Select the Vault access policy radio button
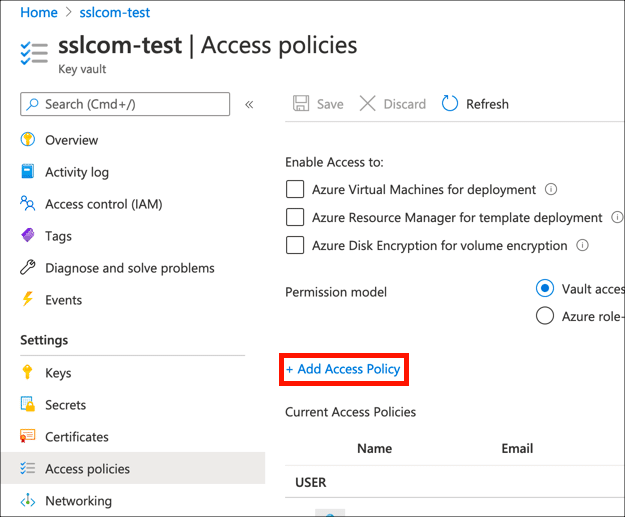The width and height of the screenshot is (625, 517). pos(545,288)
